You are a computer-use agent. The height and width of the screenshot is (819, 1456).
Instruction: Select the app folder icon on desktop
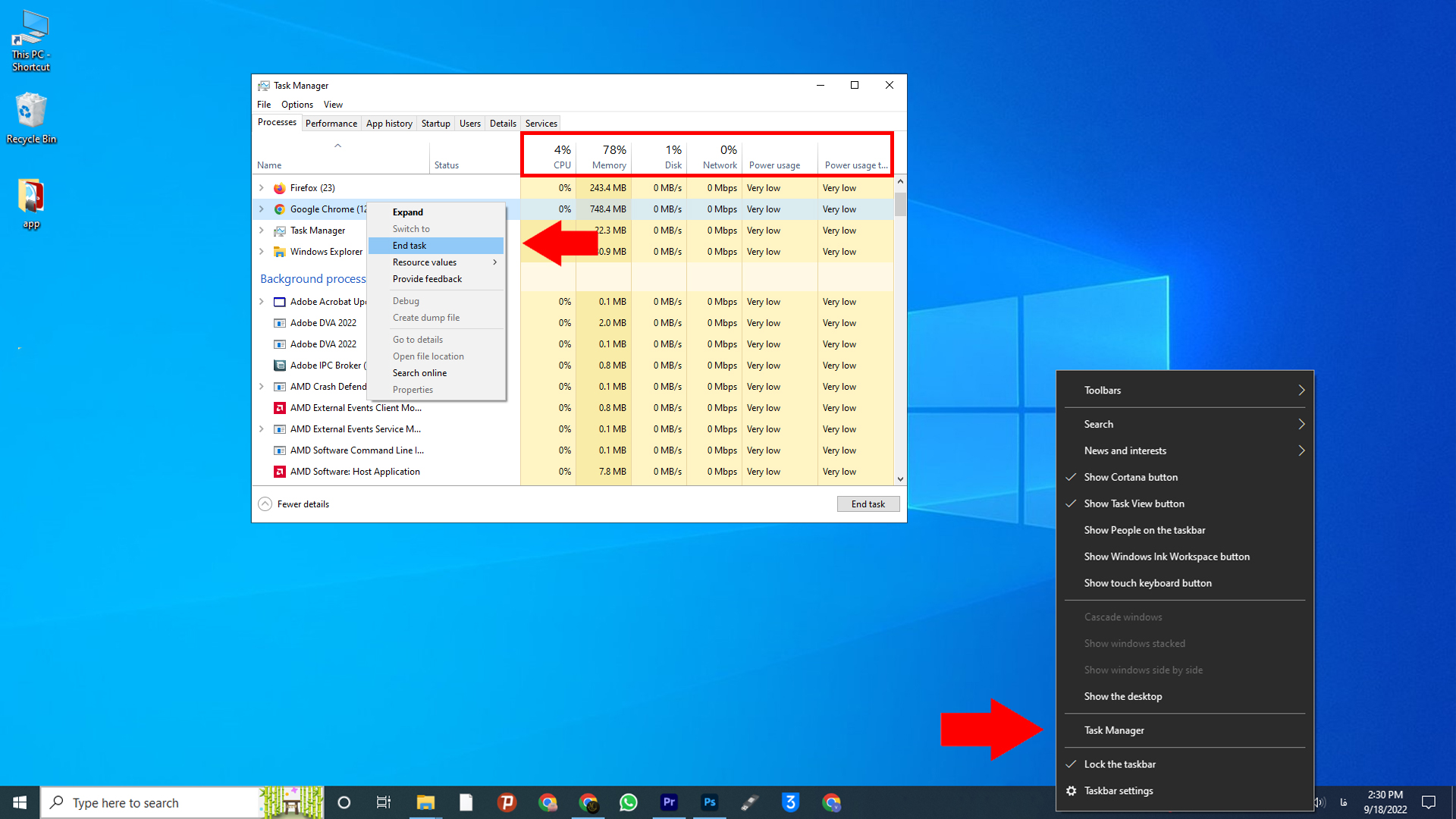pos(31,203)
